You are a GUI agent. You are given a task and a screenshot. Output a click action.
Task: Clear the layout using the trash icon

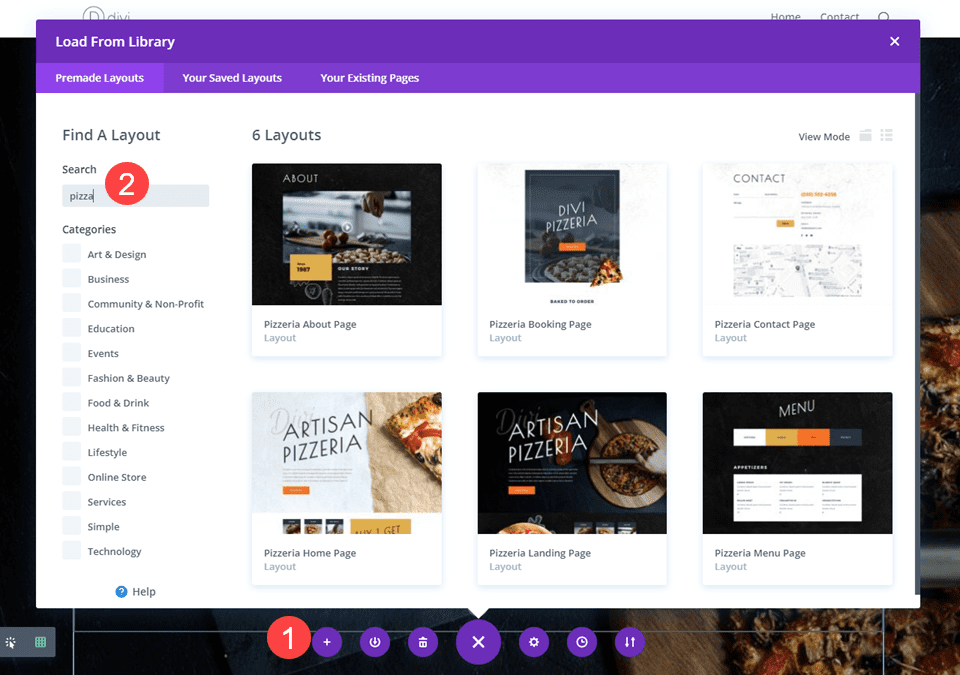click(x=423, y=642)
